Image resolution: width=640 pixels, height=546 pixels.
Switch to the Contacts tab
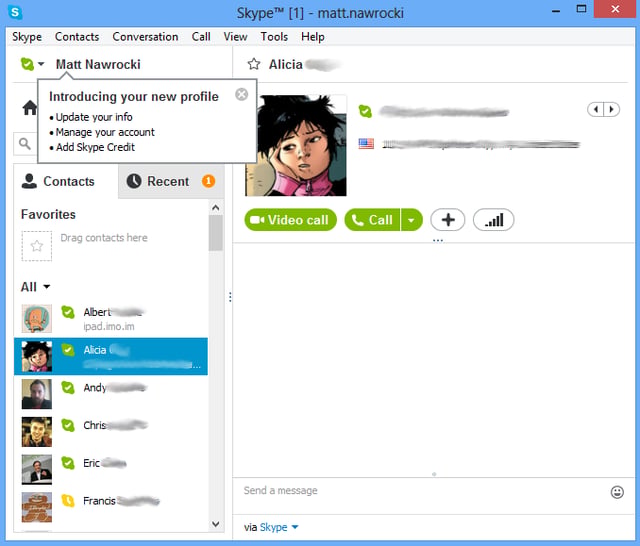point(66,181)
